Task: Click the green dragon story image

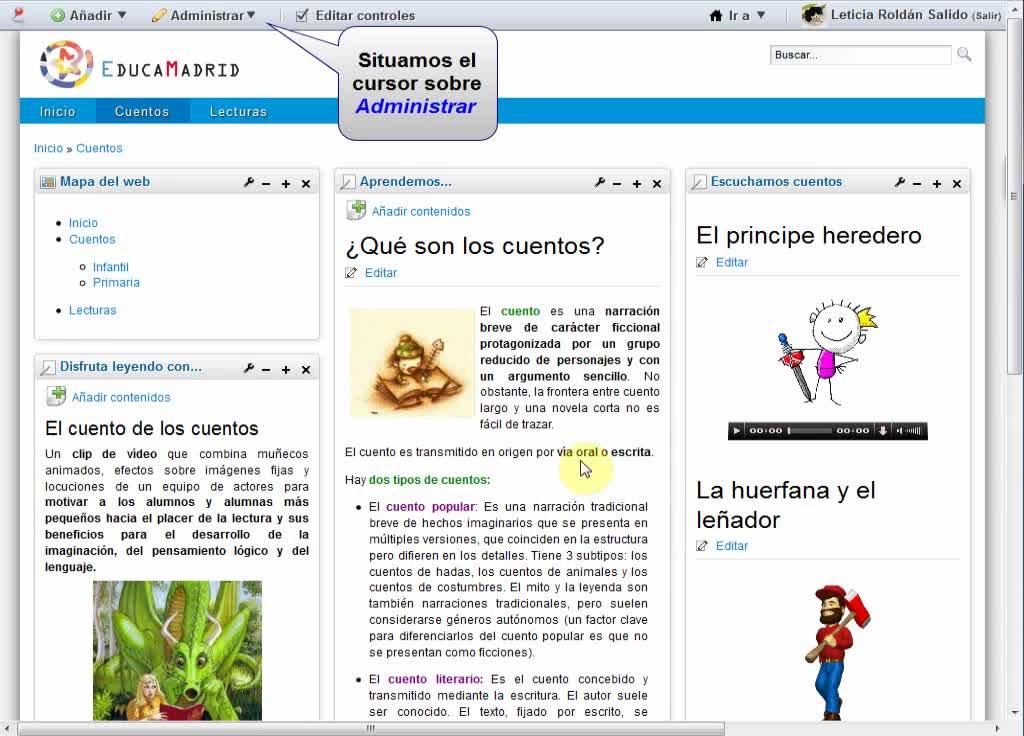Action: point(177,650)
